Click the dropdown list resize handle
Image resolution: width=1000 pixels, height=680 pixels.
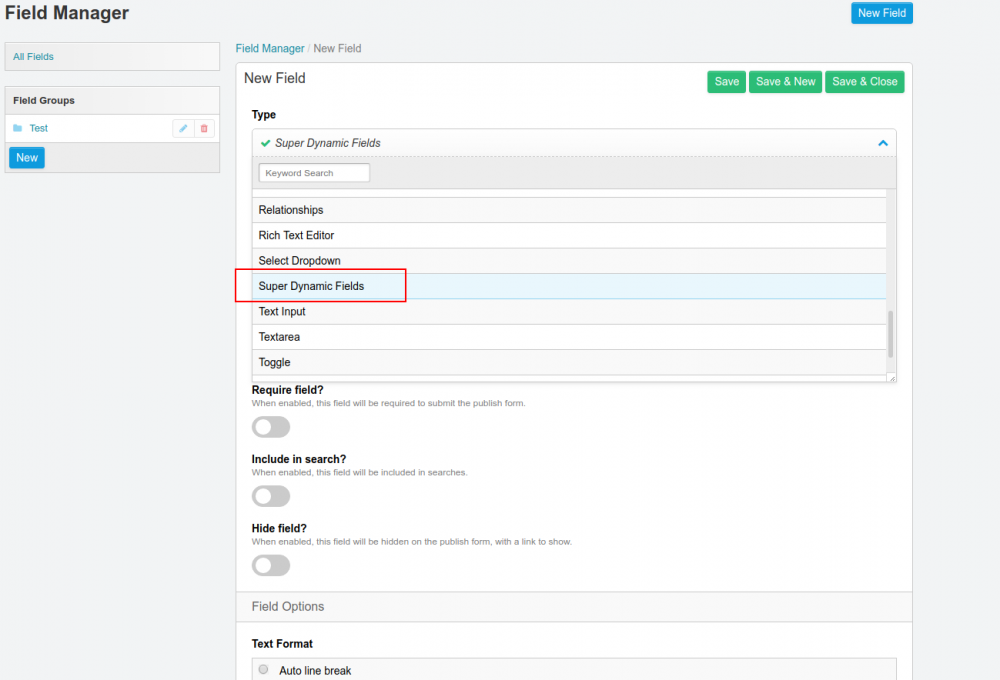892,378
